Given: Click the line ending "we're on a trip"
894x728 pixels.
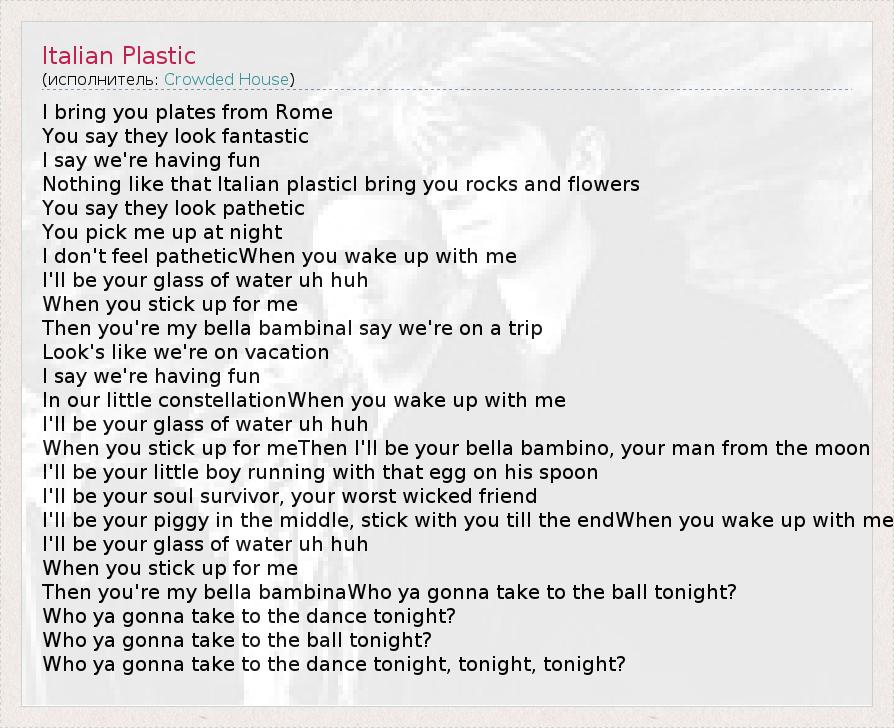Looking at the screenshot, I should point(292,328).
